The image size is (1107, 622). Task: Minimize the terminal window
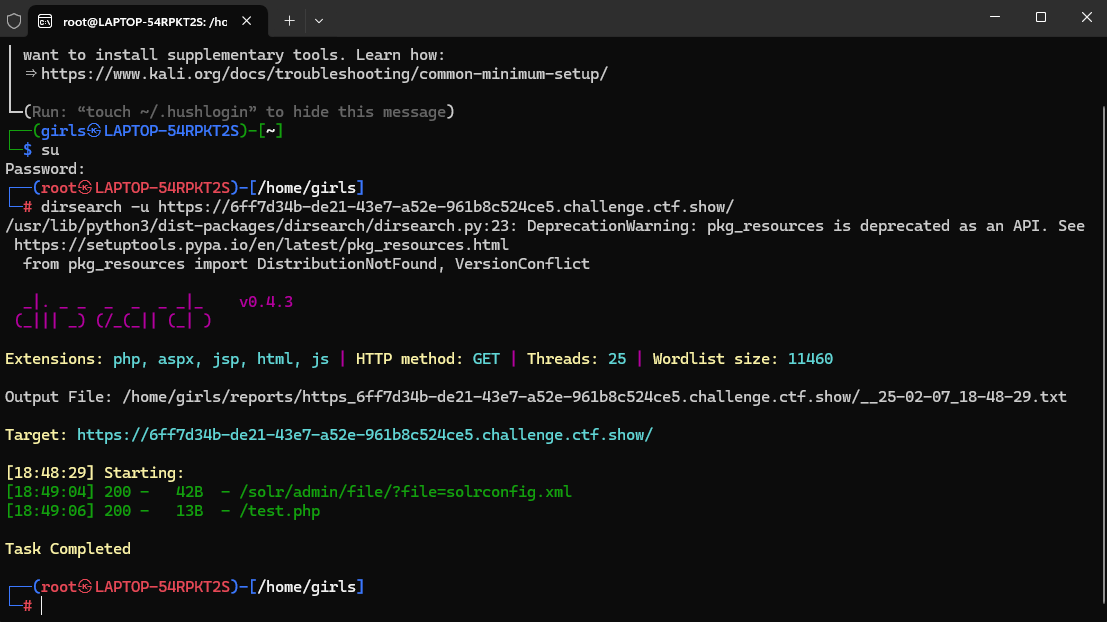pyautogui.click(x=995, y=18)
